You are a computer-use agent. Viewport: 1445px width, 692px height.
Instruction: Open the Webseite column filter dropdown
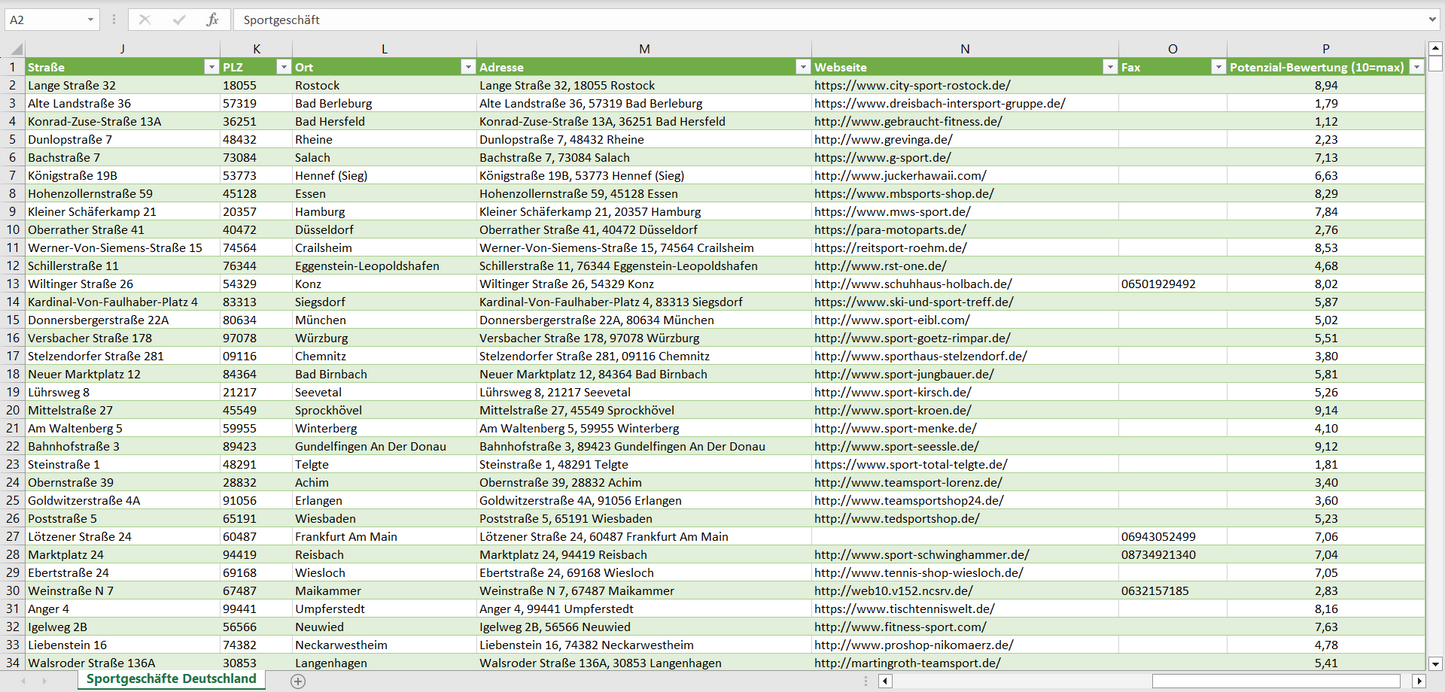[1109, 67]
